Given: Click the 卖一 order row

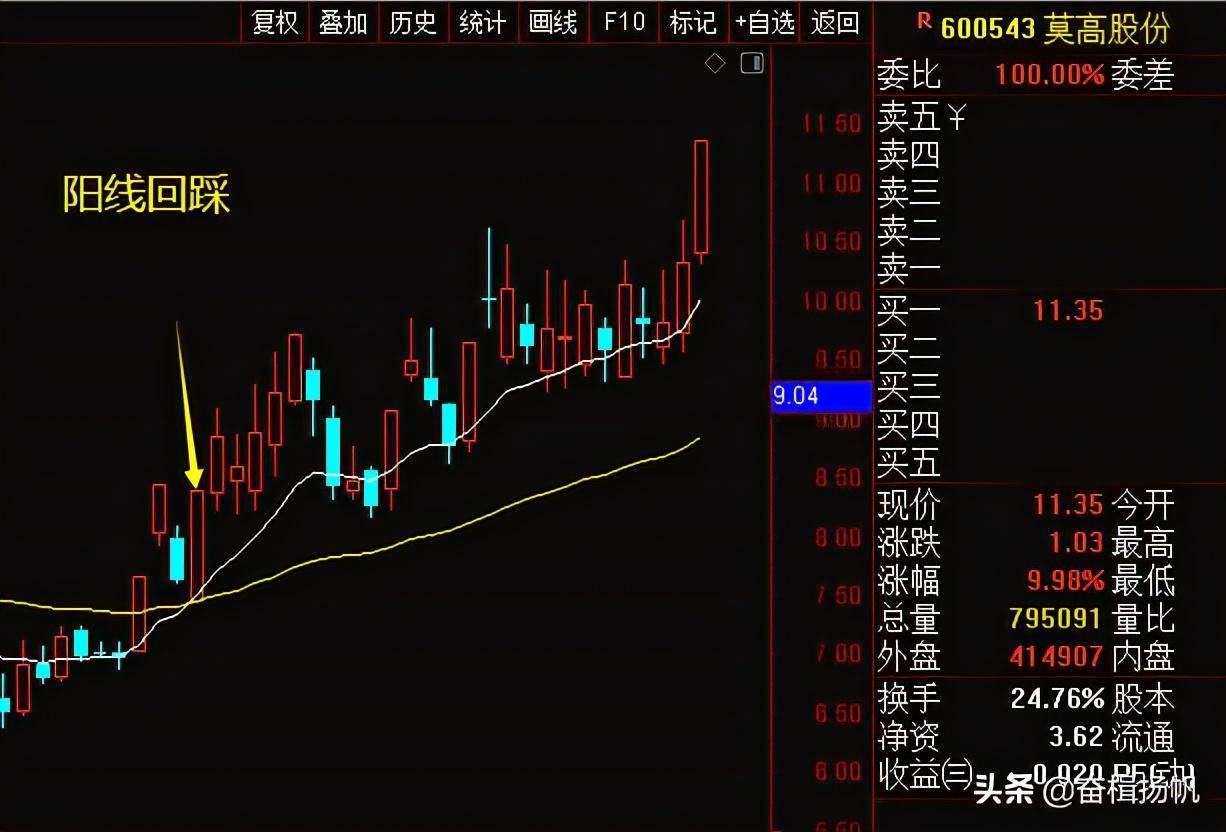Looking at the screenshot, I should click(1048, 267).
